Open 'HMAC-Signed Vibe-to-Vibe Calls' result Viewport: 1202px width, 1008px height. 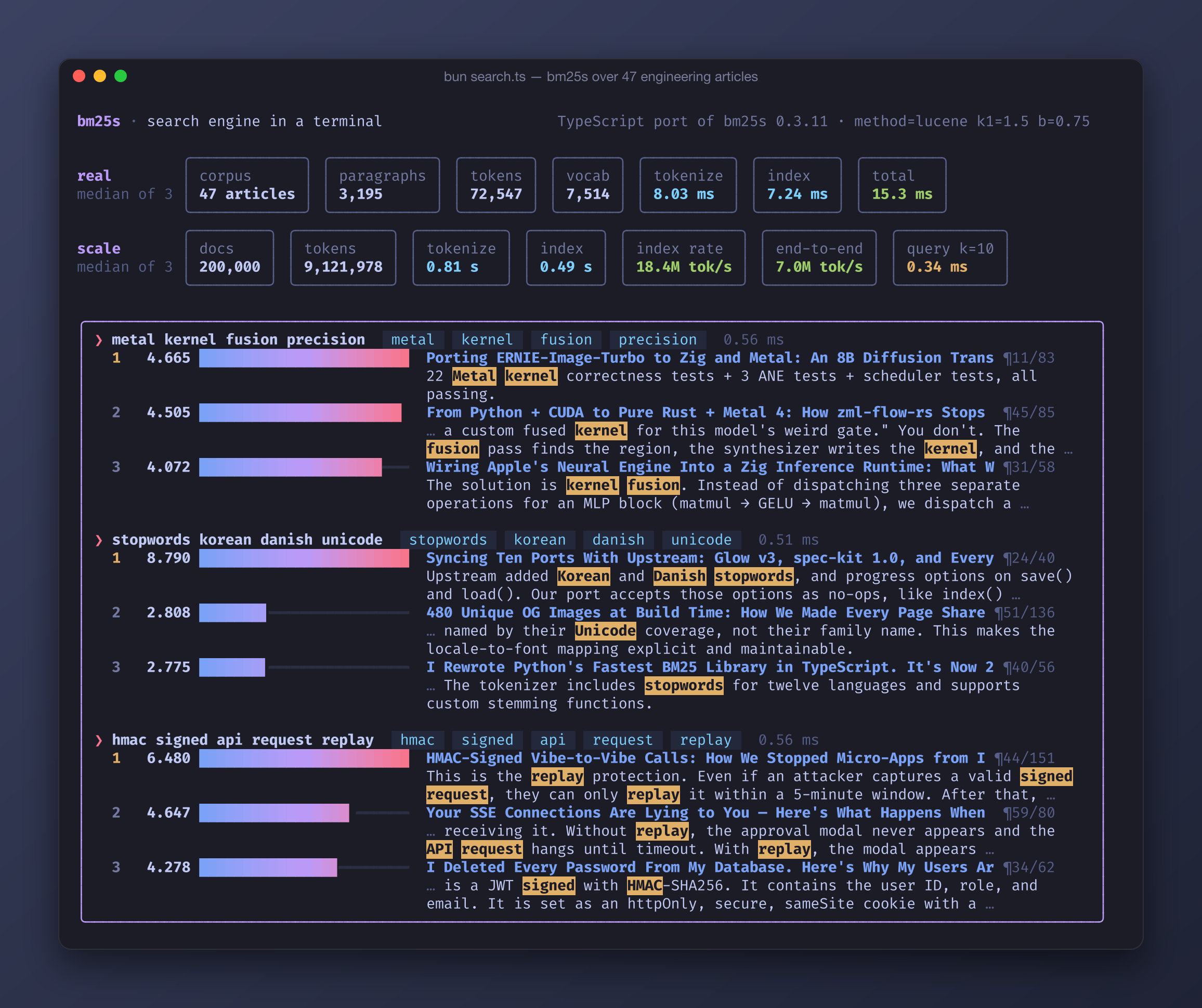705,758
